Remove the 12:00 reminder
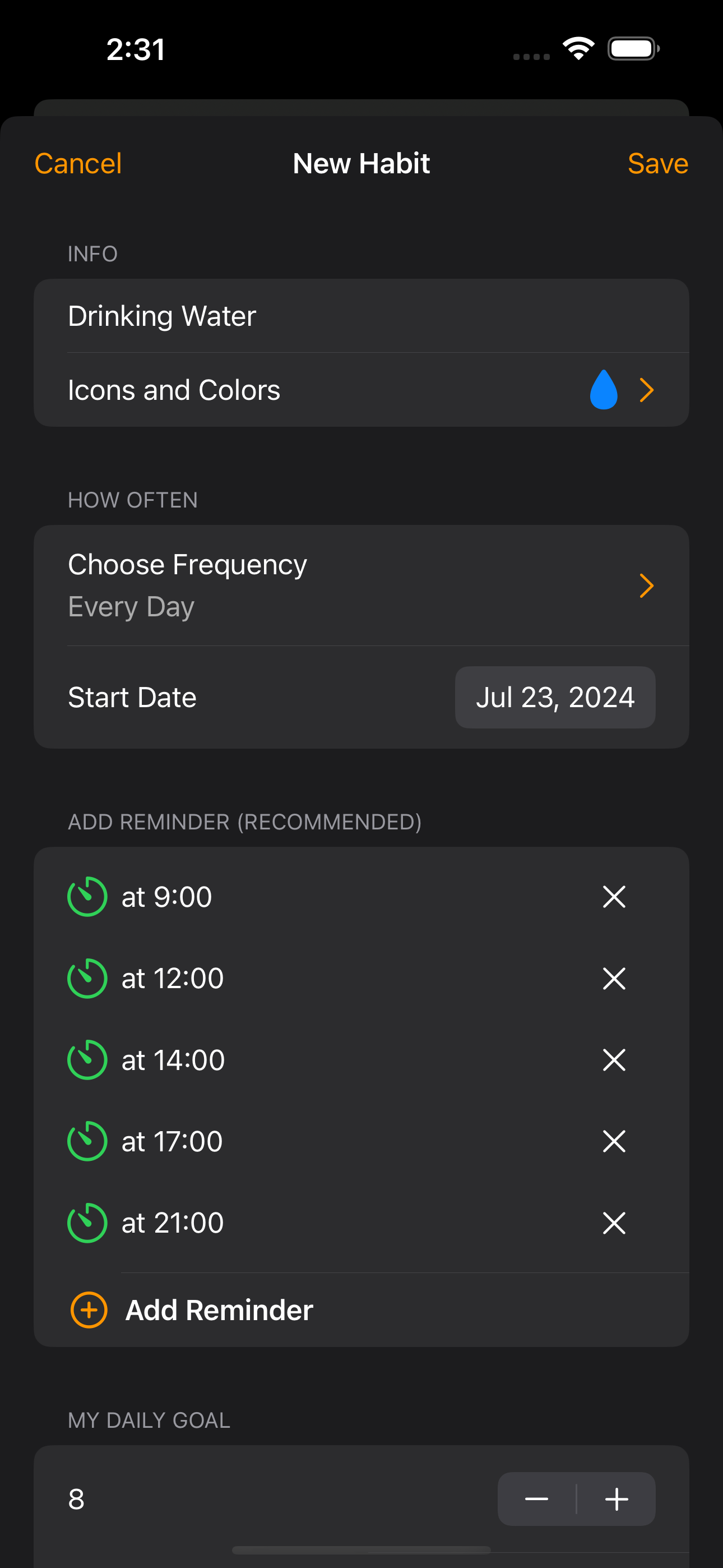Viewport: 723px width, 1568px height. pos(614,978)
